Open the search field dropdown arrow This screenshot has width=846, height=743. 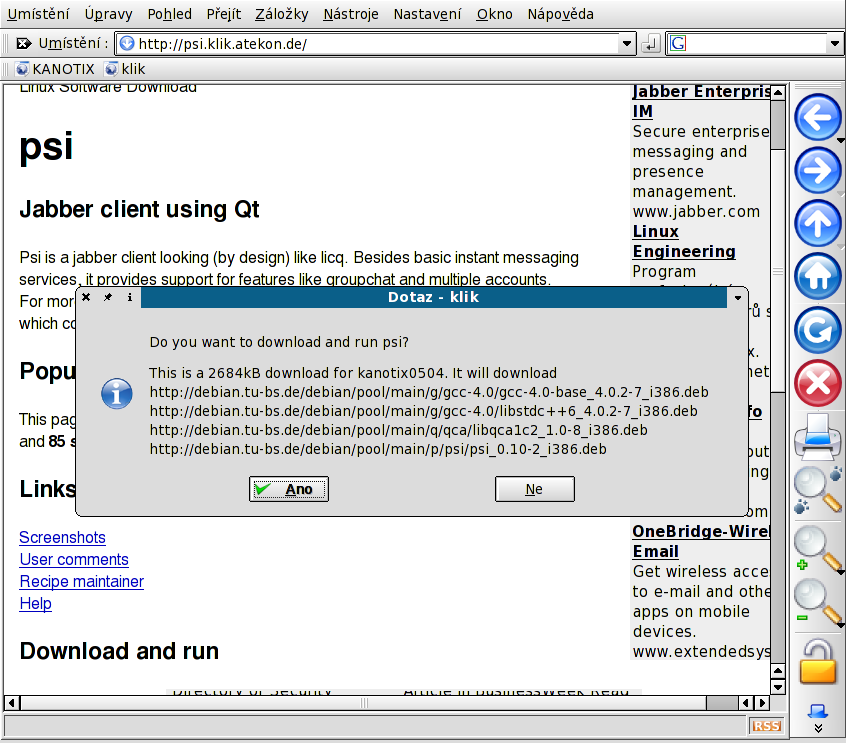[x=834, y=44]
